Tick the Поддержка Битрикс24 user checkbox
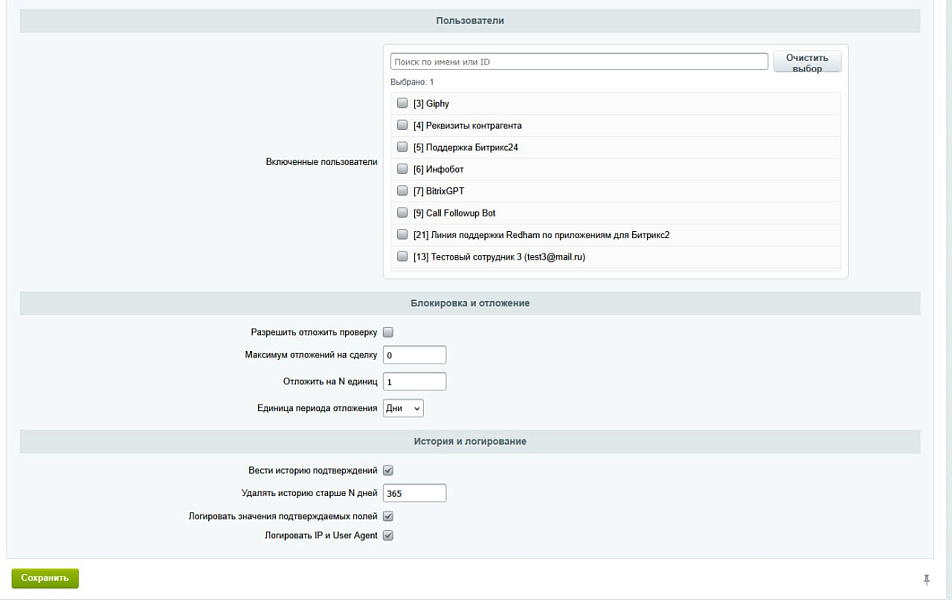Screen dimensions: 952x600 402,147
